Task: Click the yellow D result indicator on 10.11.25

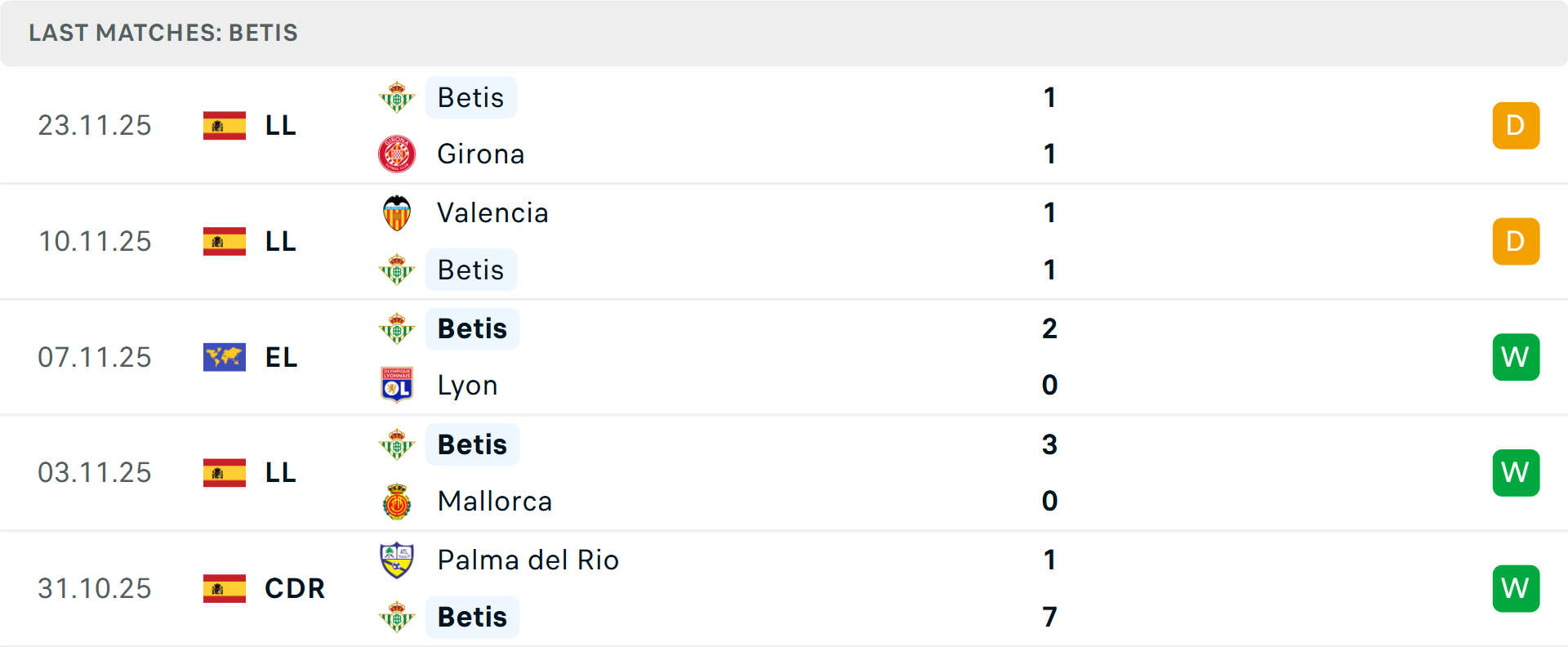Action: click(x=1516, y=241)
